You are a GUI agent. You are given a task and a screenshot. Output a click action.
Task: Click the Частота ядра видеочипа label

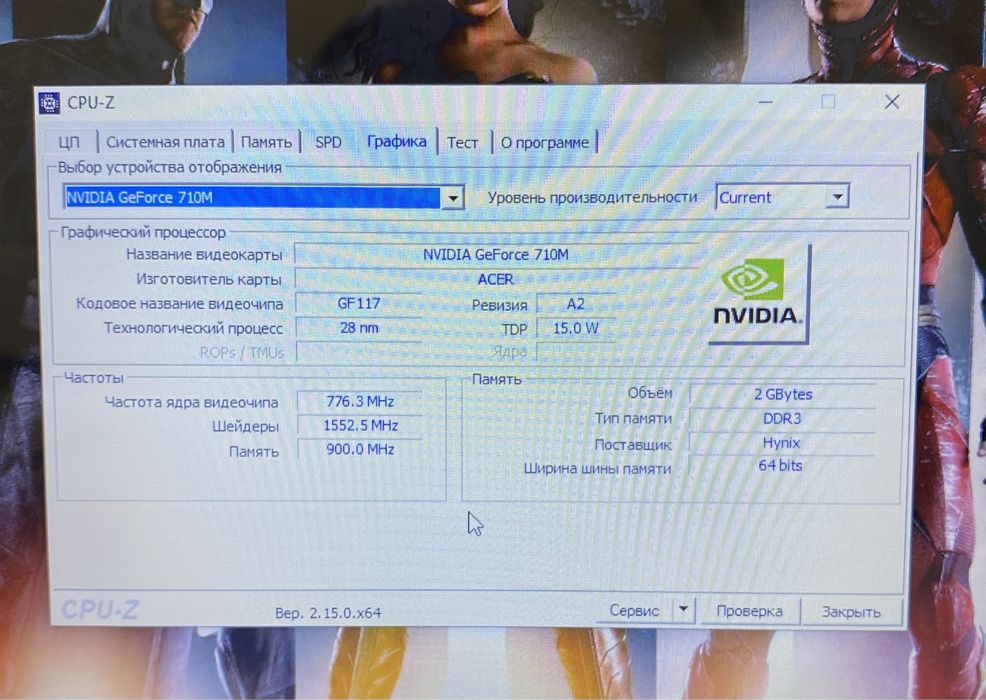(191, 402)
